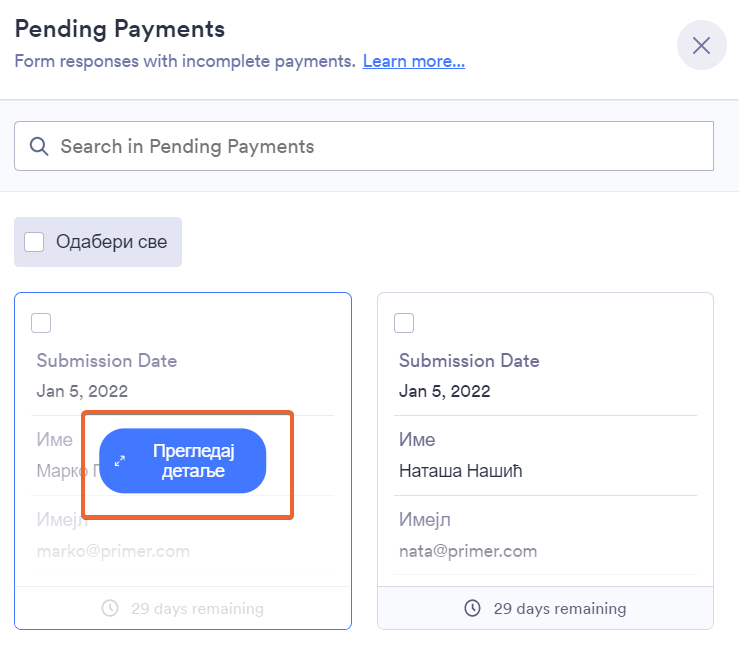Click the Pending Payments heading
The height and width of the screenshot is (658, 739).
coord(119,28)
